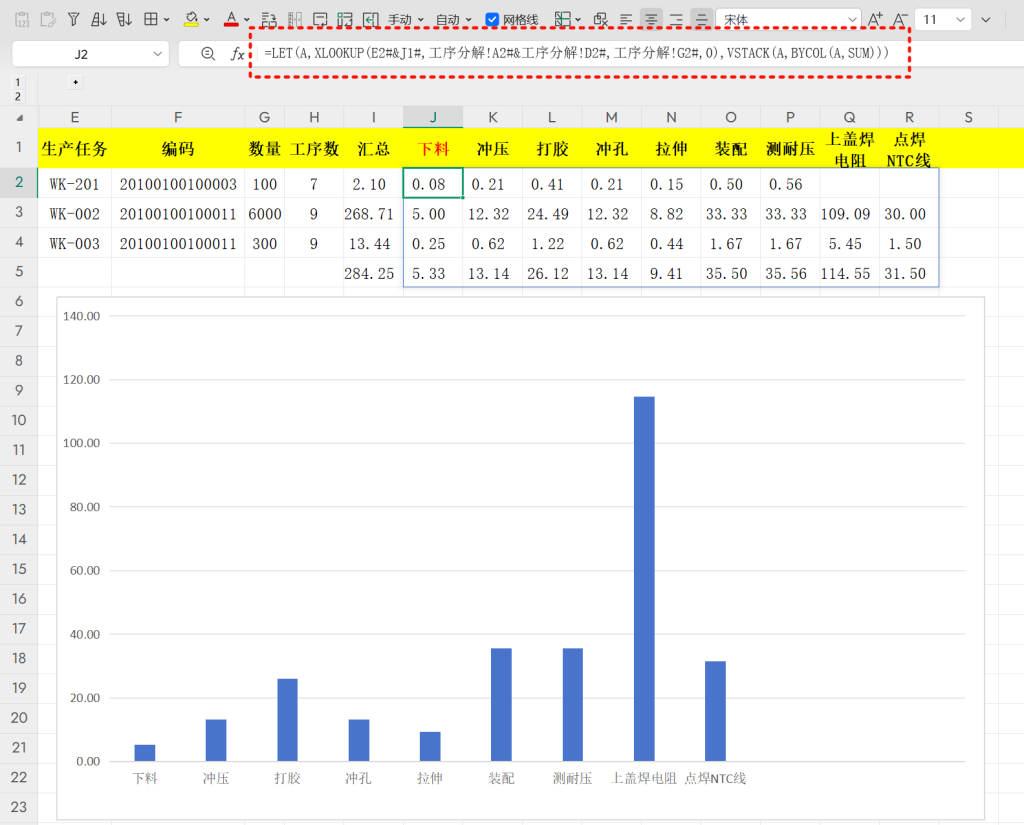Select row 2 header
This screenshot has height=825, width=1024.
pyautogui.click(x=19, y=182)
